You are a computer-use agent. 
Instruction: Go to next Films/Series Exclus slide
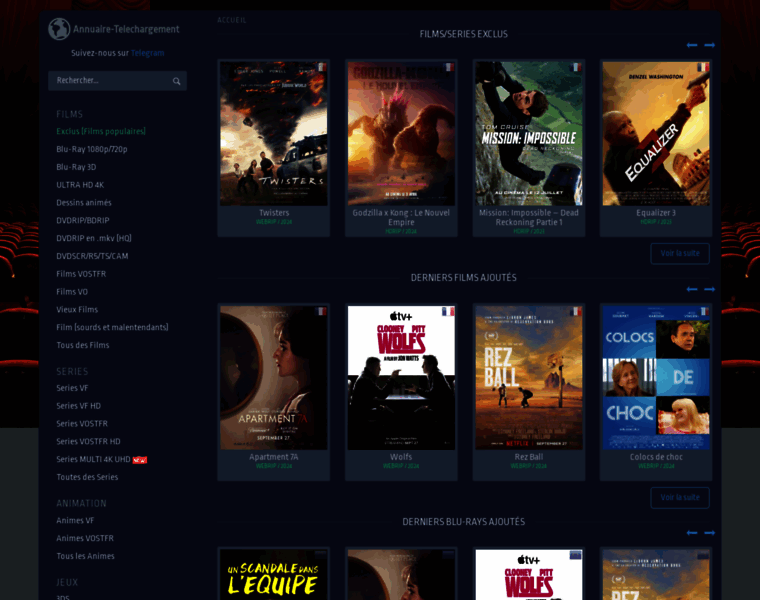(710, 45)
